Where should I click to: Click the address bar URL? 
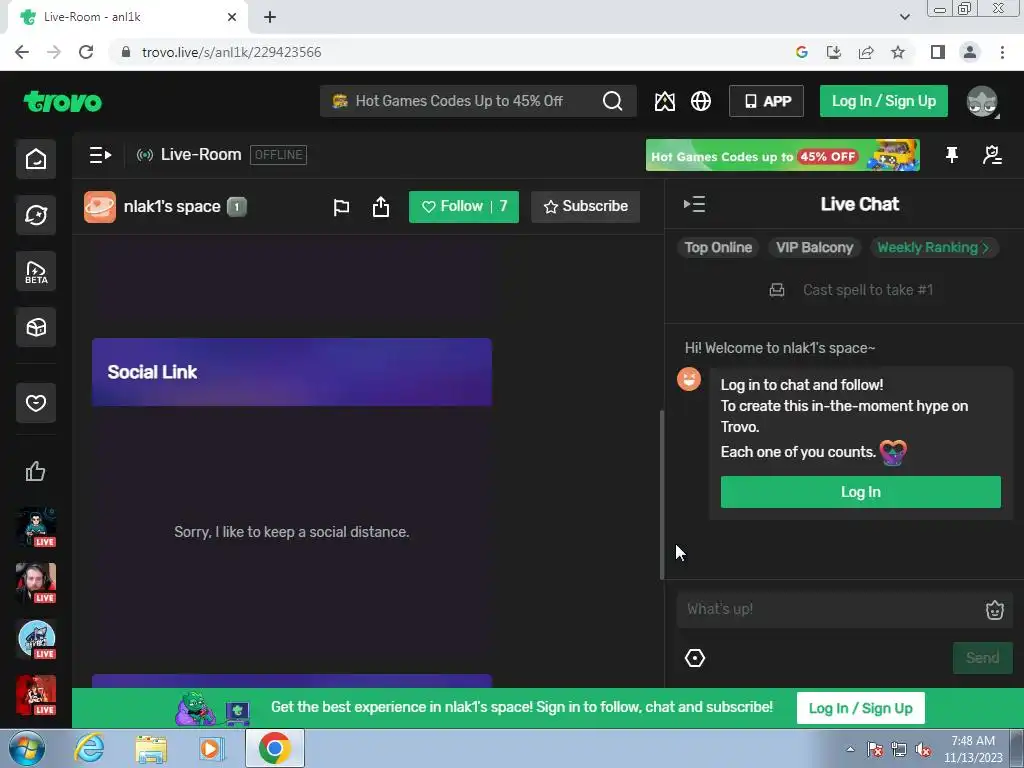(231, 52)
